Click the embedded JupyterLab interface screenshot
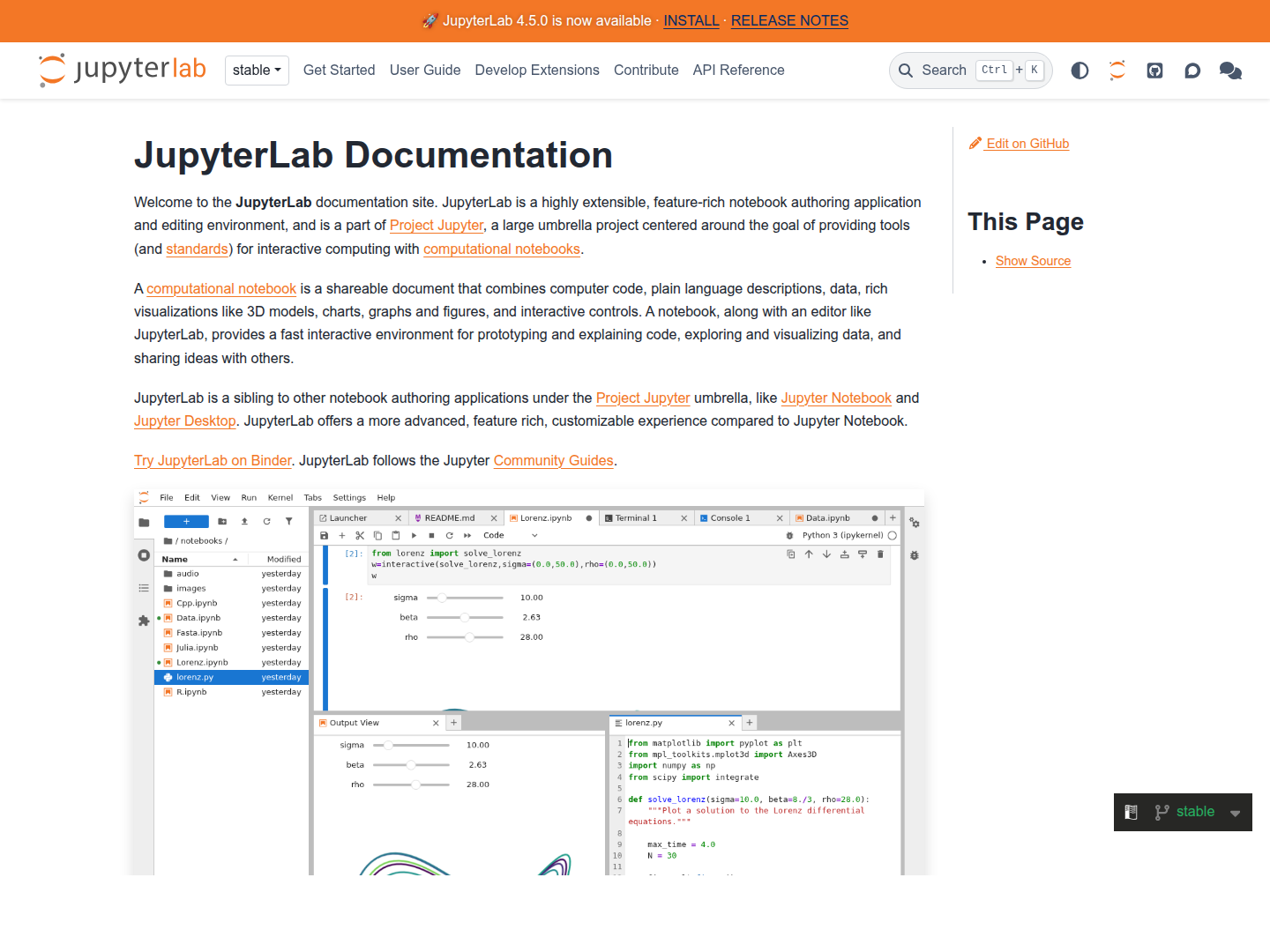The image size is (1270, 952). (529, 681)
